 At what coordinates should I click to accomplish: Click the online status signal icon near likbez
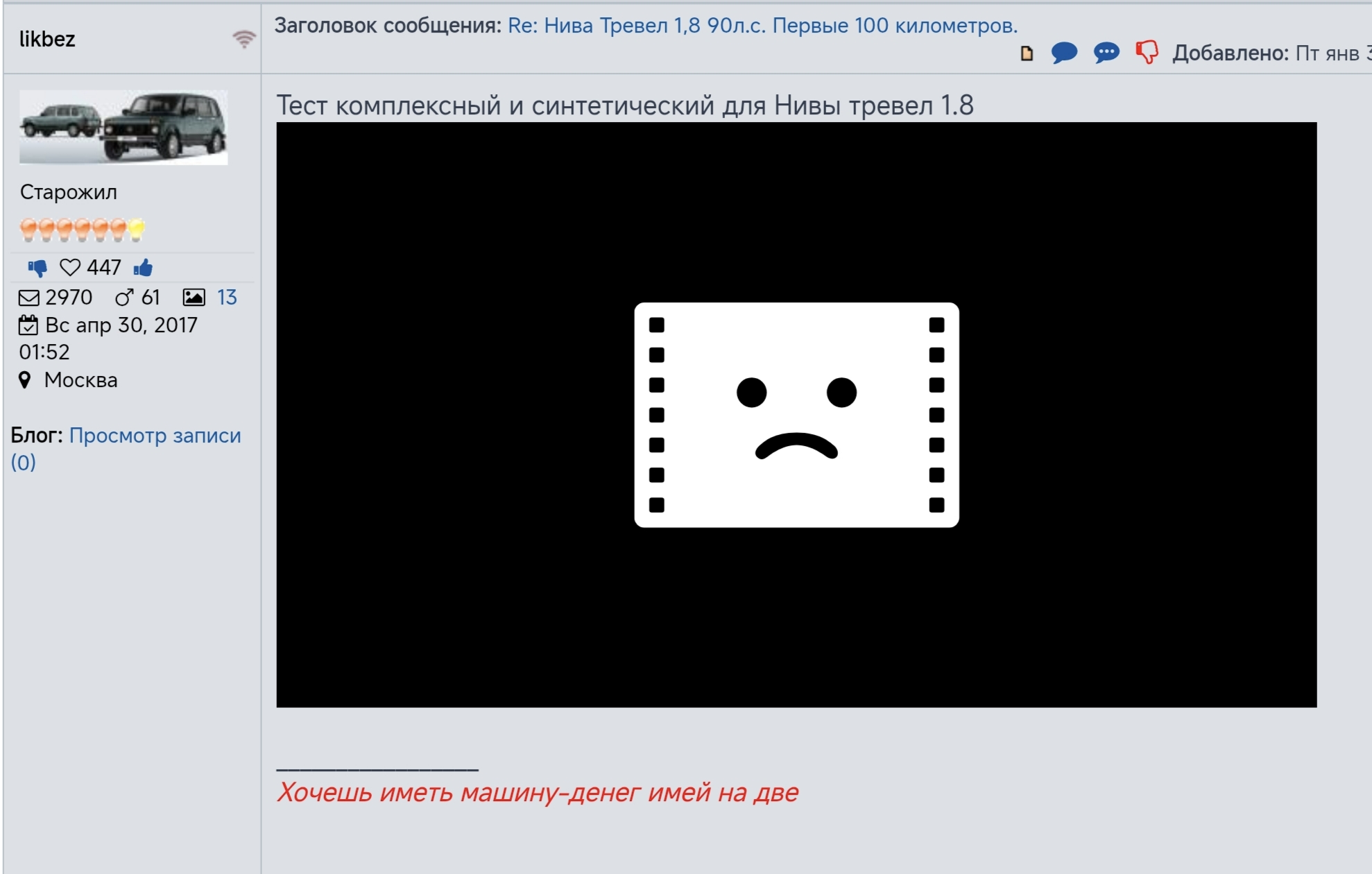tap(243, 39)
